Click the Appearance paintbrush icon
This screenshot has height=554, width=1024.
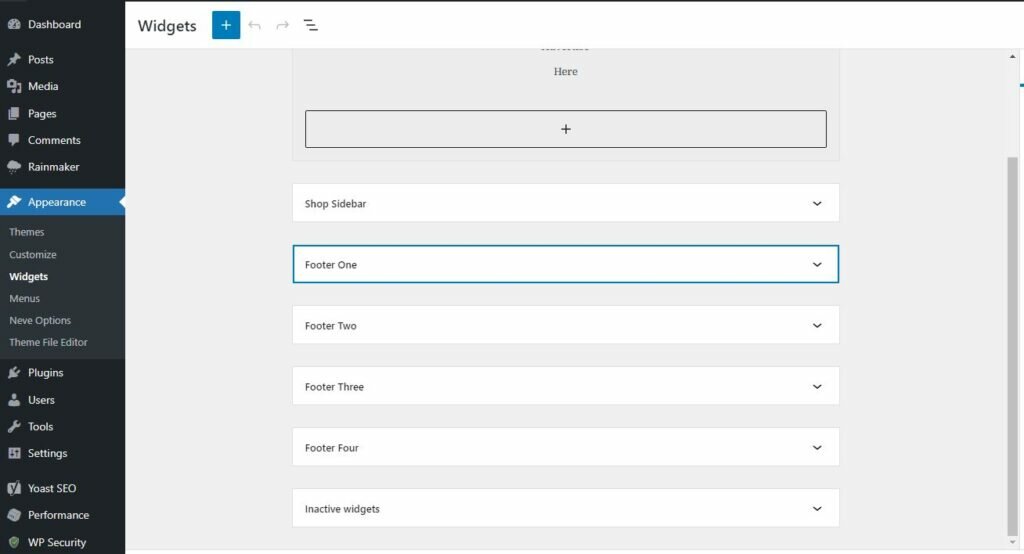tap(14, 202)
